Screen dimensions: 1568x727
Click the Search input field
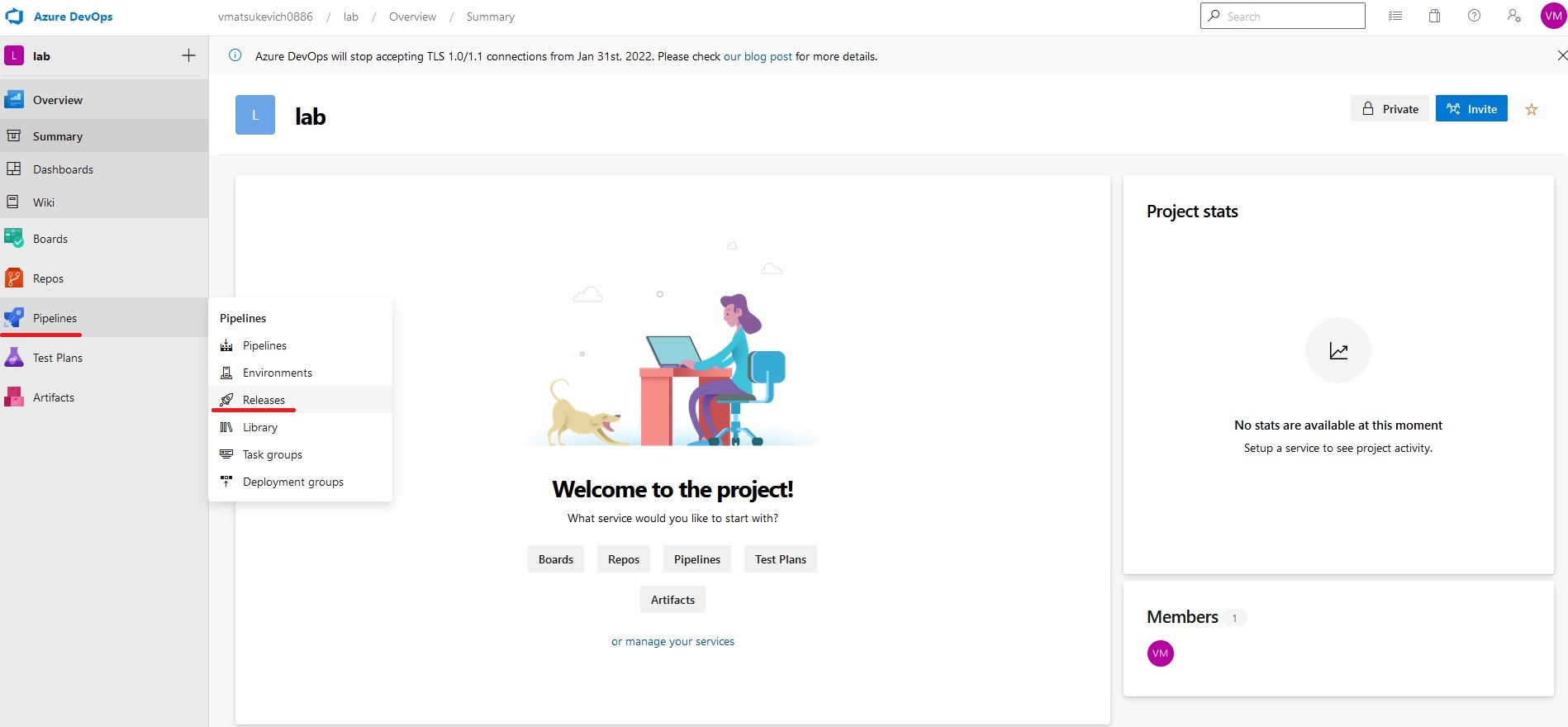pos(1283,16)
